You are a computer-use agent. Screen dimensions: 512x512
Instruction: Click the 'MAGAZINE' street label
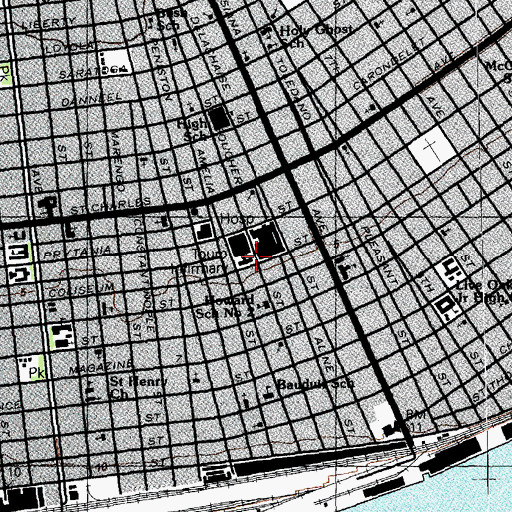click(101, 367)
